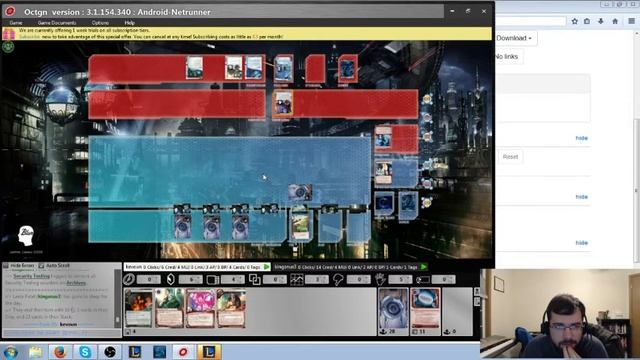Screen dimensions: 640x360
Task: Open the Game menu
Action: point(16,23)
